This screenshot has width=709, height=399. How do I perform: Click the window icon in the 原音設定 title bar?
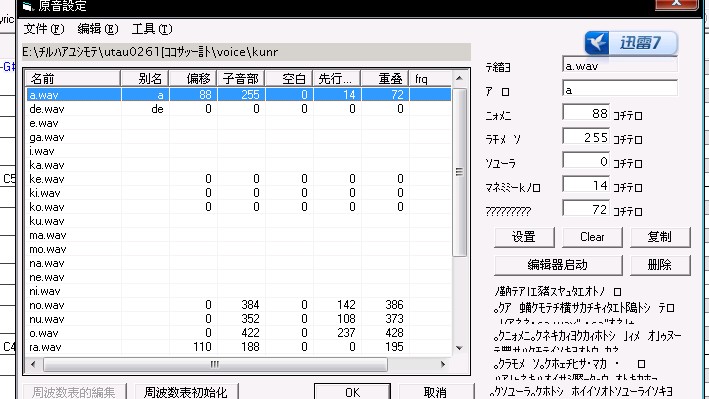pos(28,6)
